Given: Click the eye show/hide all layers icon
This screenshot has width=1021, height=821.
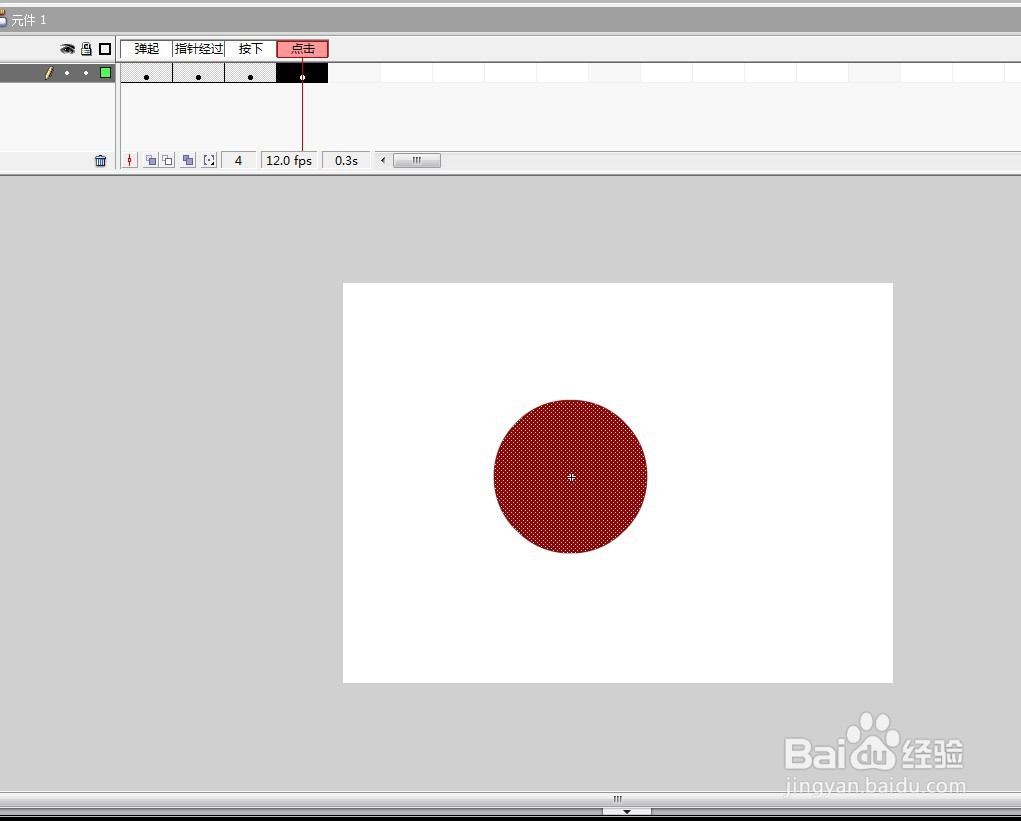Looking at the screenshot, I should 67,49.
